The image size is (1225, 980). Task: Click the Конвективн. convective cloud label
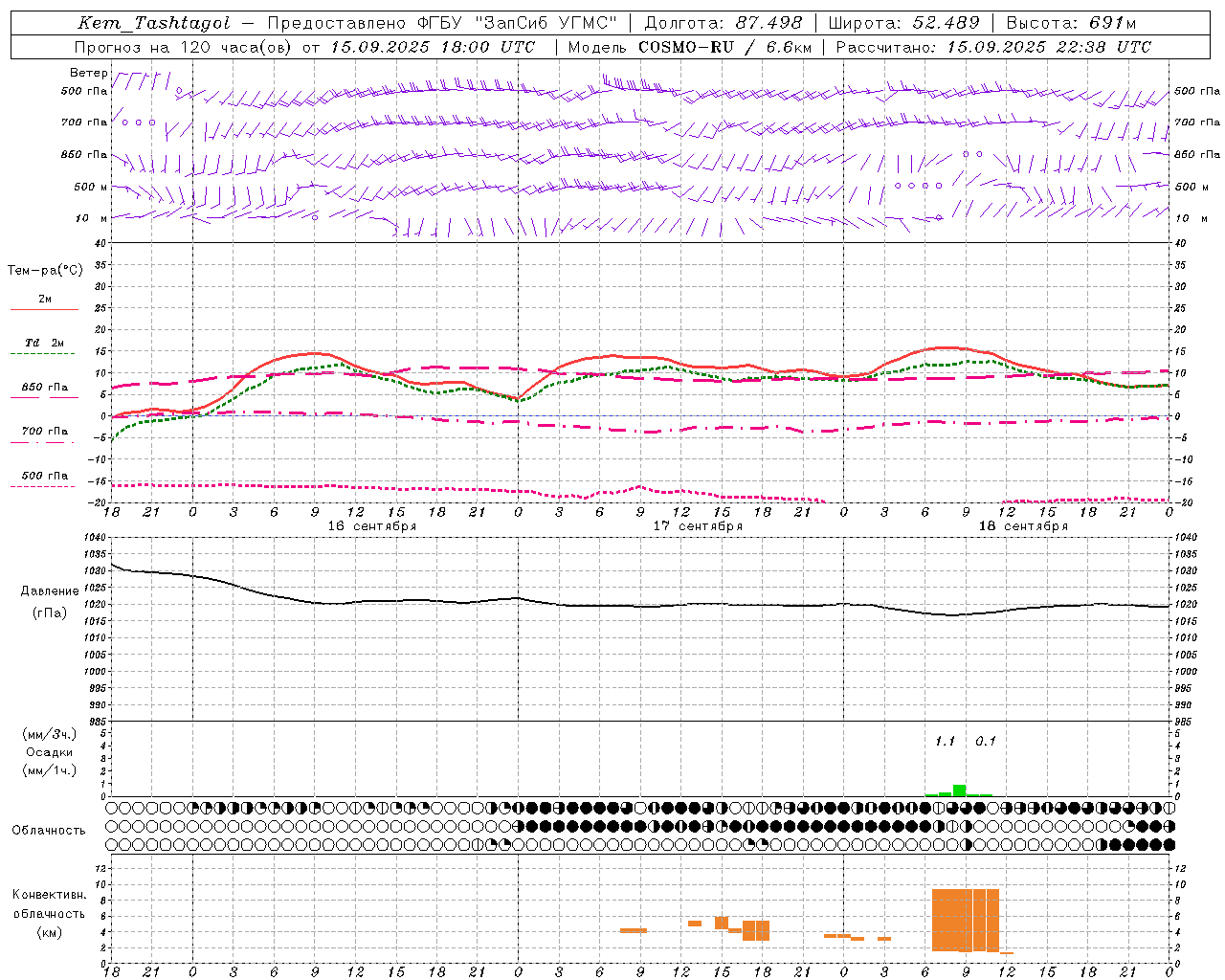pyautogui.click(x=49, y=895)
